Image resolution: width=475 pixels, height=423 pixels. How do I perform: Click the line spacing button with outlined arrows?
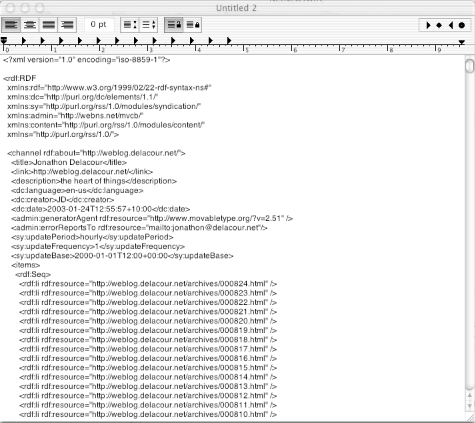(x=148, y=25)
